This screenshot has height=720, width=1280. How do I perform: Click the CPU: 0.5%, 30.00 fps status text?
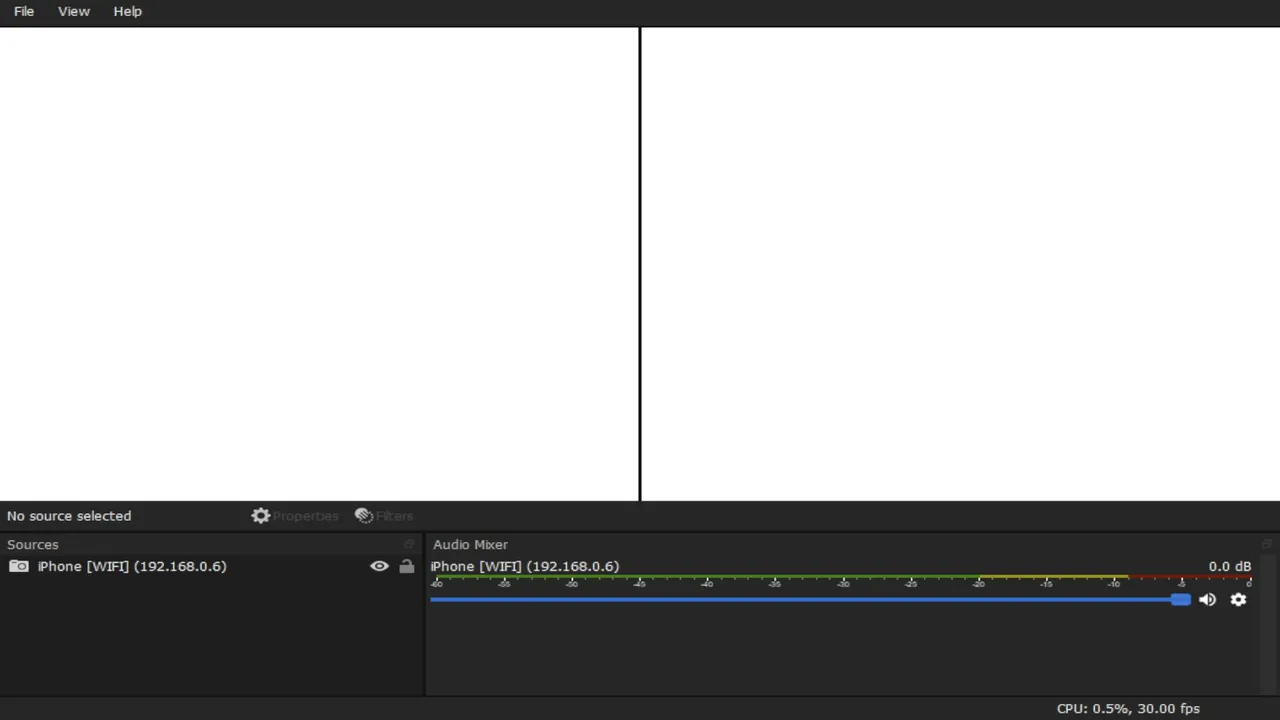(x=1128, y=708)
